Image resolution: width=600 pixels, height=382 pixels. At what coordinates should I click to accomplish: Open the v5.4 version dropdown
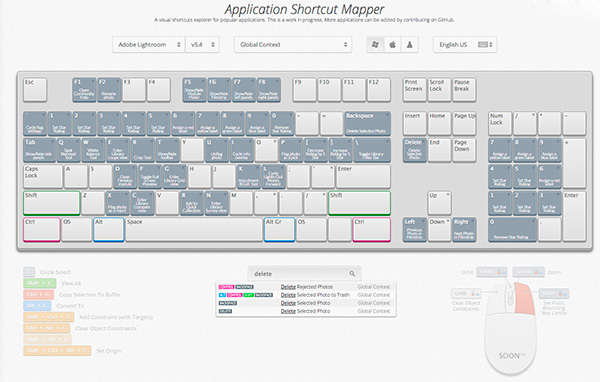[202, 45]
